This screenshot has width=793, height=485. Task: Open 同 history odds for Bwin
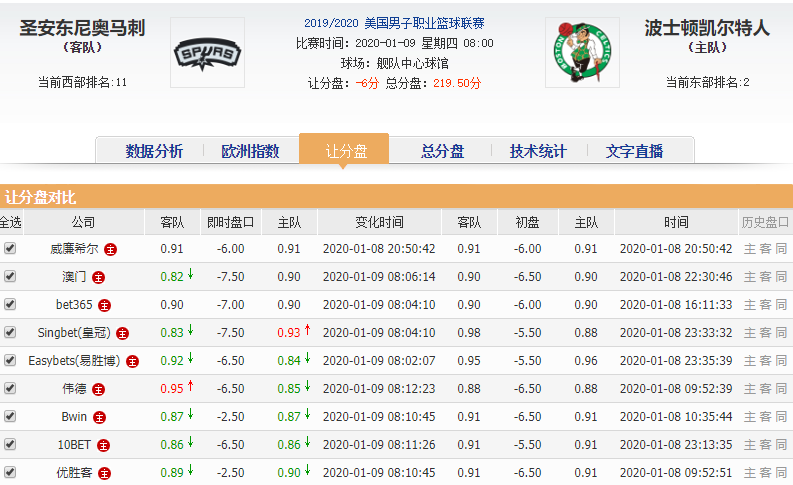[781, 417]
